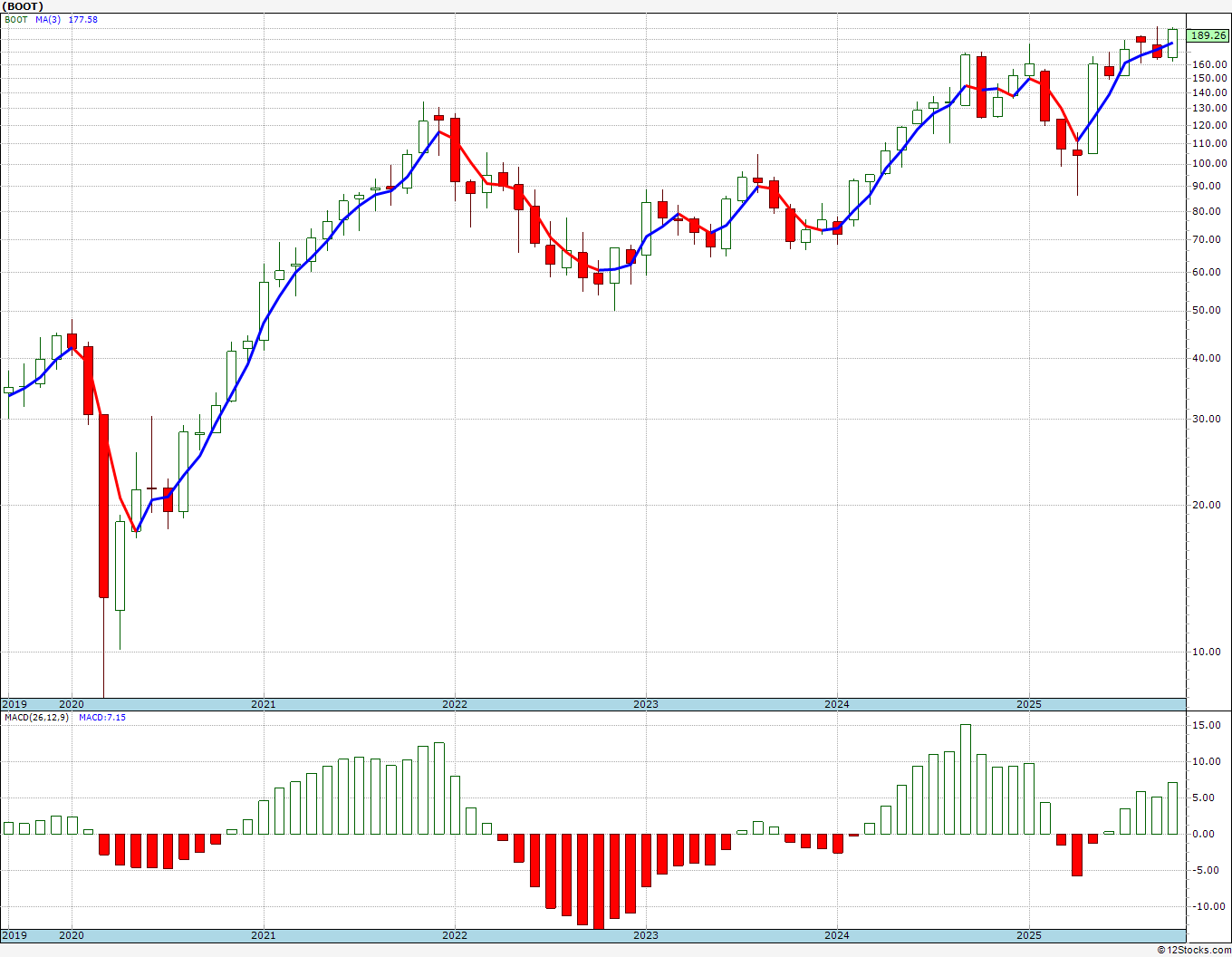The image size is (1232, 957).
Task: Click the MACD(26,12,9) indicator label
Action: 36,718
